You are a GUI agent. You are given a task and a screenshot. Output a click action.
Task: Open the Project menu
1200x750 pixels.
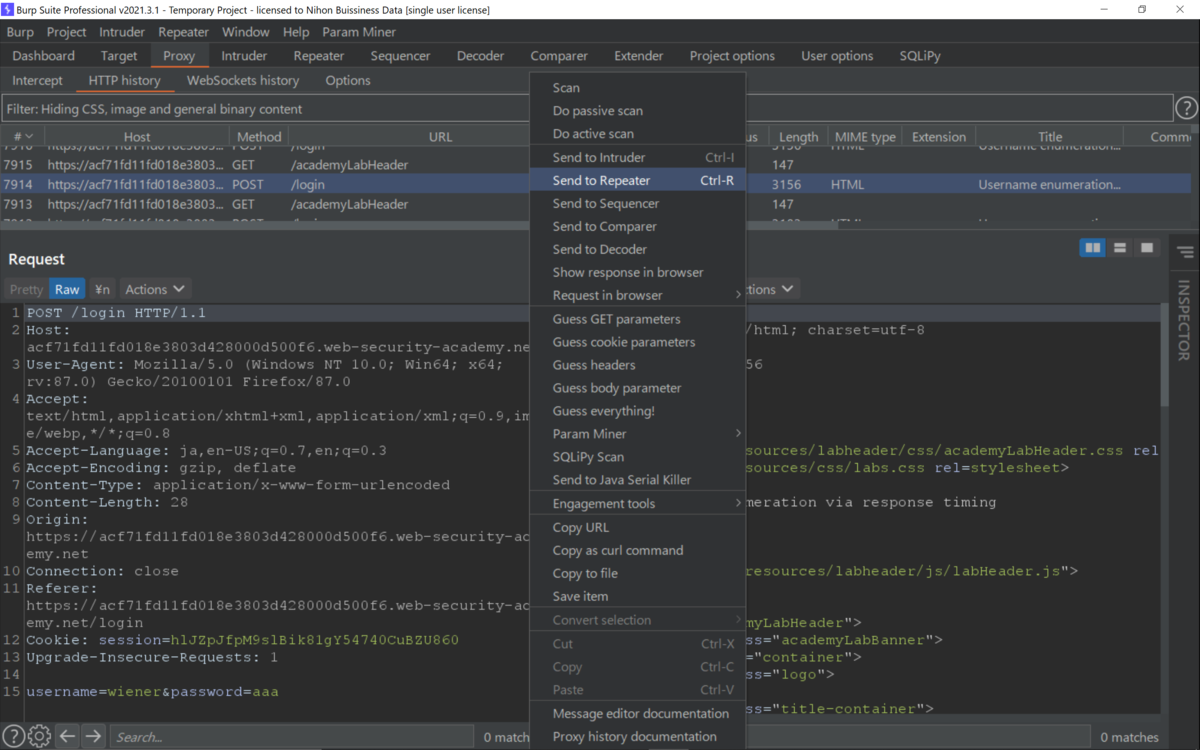(67, 32)
